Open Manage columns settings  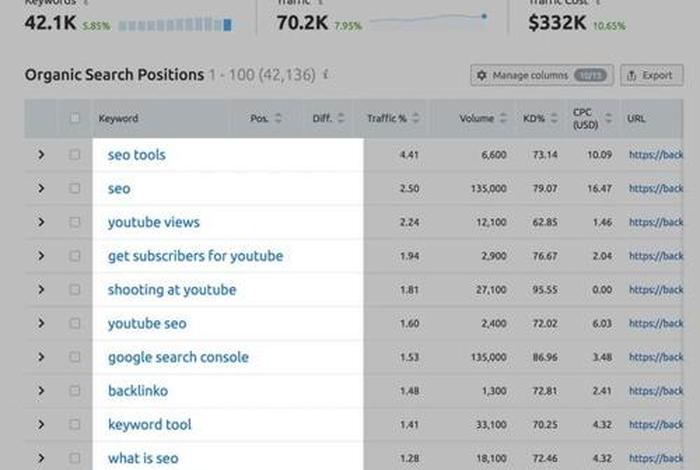(542, 75)
